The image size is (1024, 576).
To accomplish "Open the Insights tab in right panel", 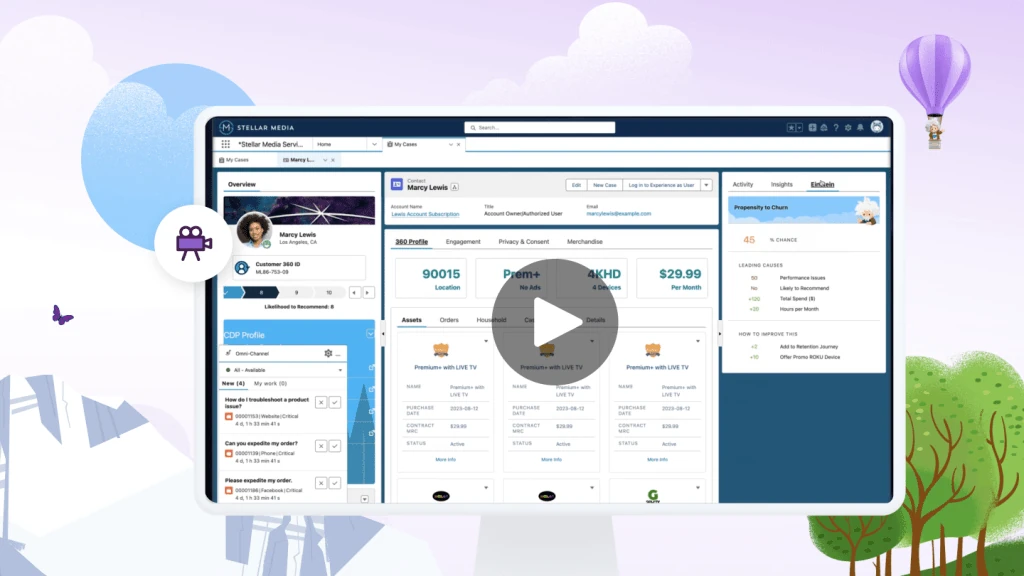I will click(781, 185).
